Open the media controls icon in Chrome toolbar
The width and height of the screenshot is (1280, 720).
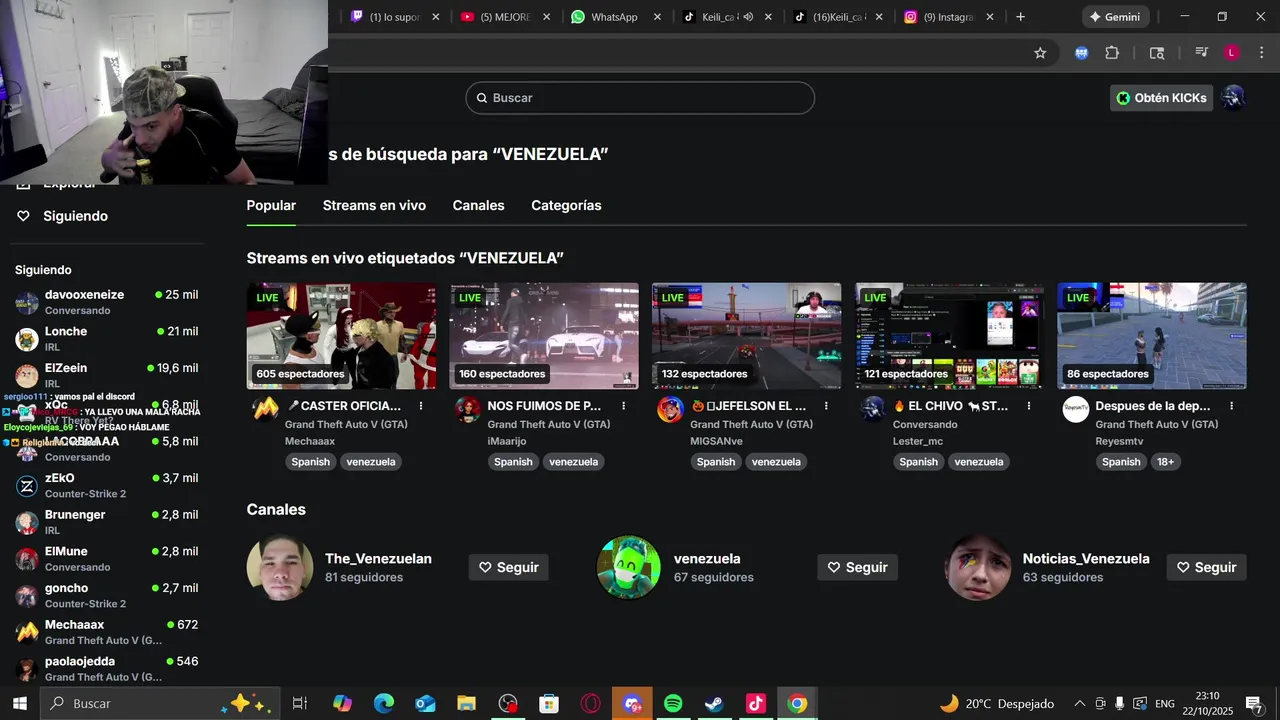(1201, 53)
